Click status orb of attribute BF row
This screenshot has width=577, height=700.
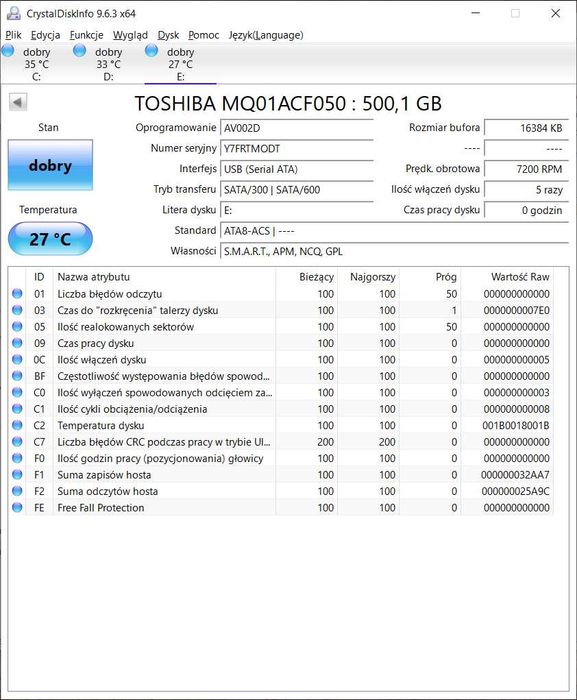pyautogui.click(x=17, y=376)
